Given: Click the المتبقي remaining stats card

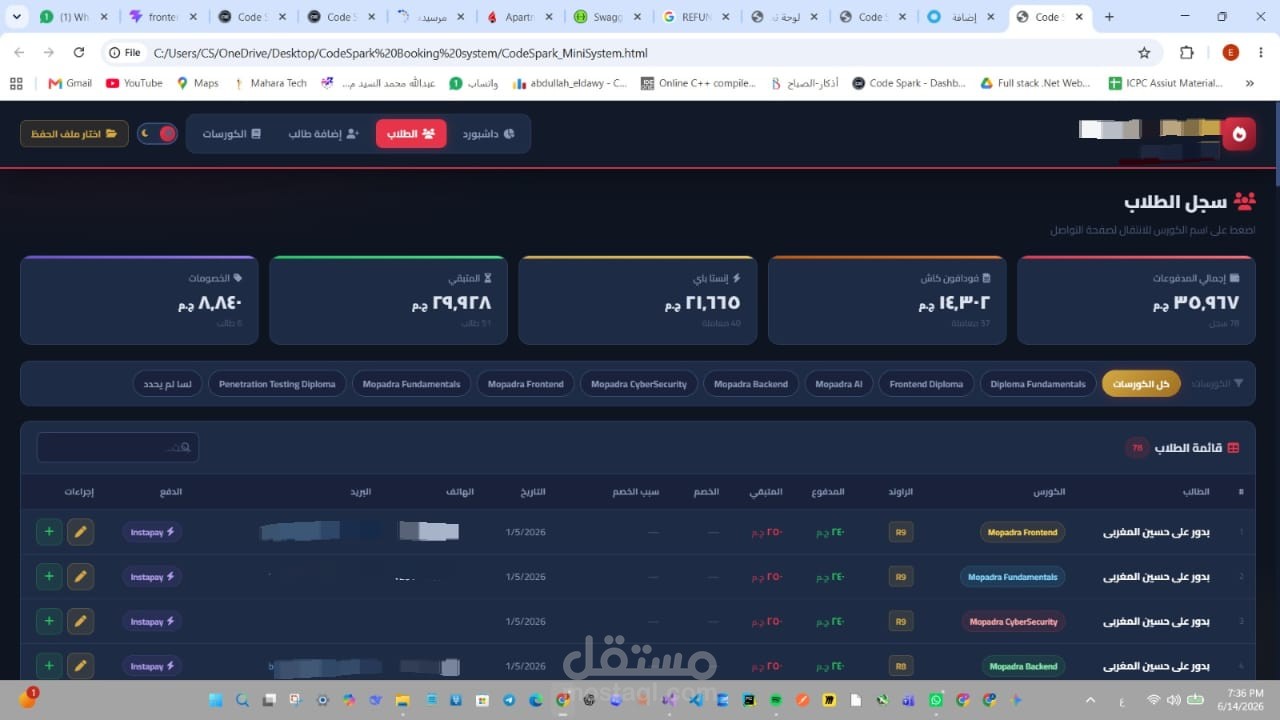Looking at the screenshot, I should pos(388,300).
